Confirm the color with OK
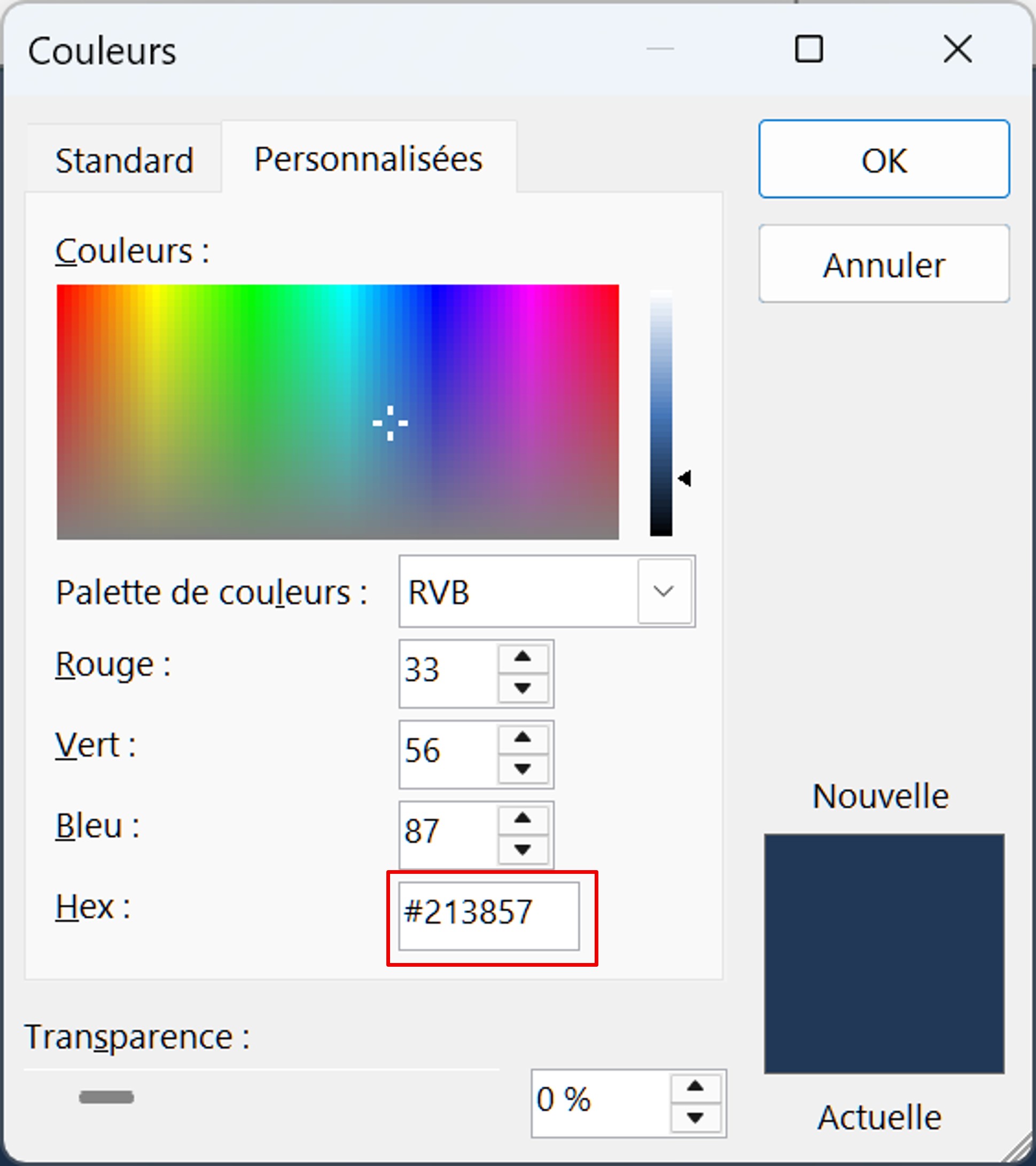This screenshot has width=1036, height=1166. [x=883, y=160]
